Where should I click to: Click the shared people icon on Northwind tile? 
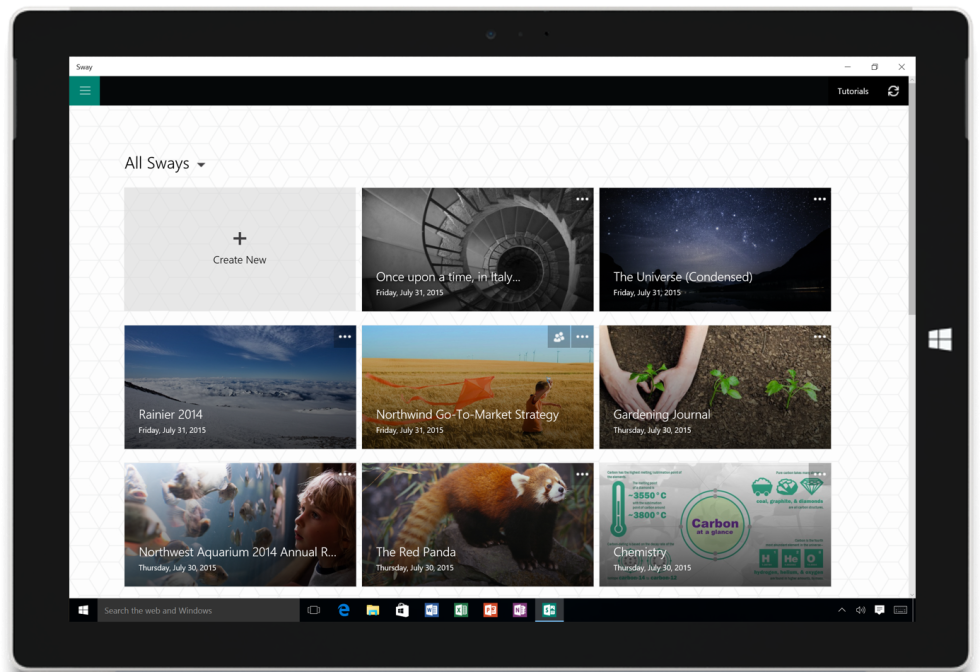tap(559, 337)
